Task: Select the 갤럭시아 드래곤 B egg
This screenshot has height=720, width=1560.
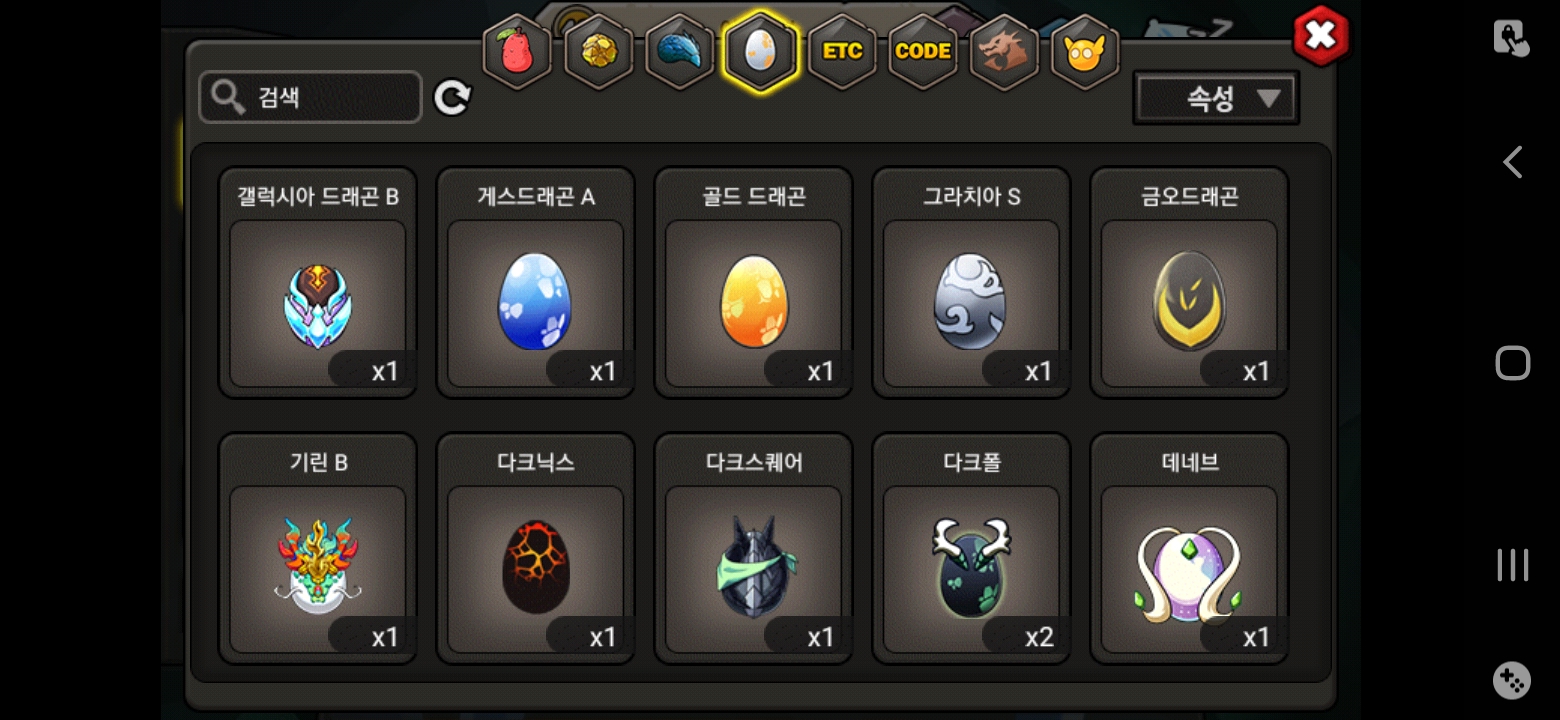Action: click(x=318, y=282)
